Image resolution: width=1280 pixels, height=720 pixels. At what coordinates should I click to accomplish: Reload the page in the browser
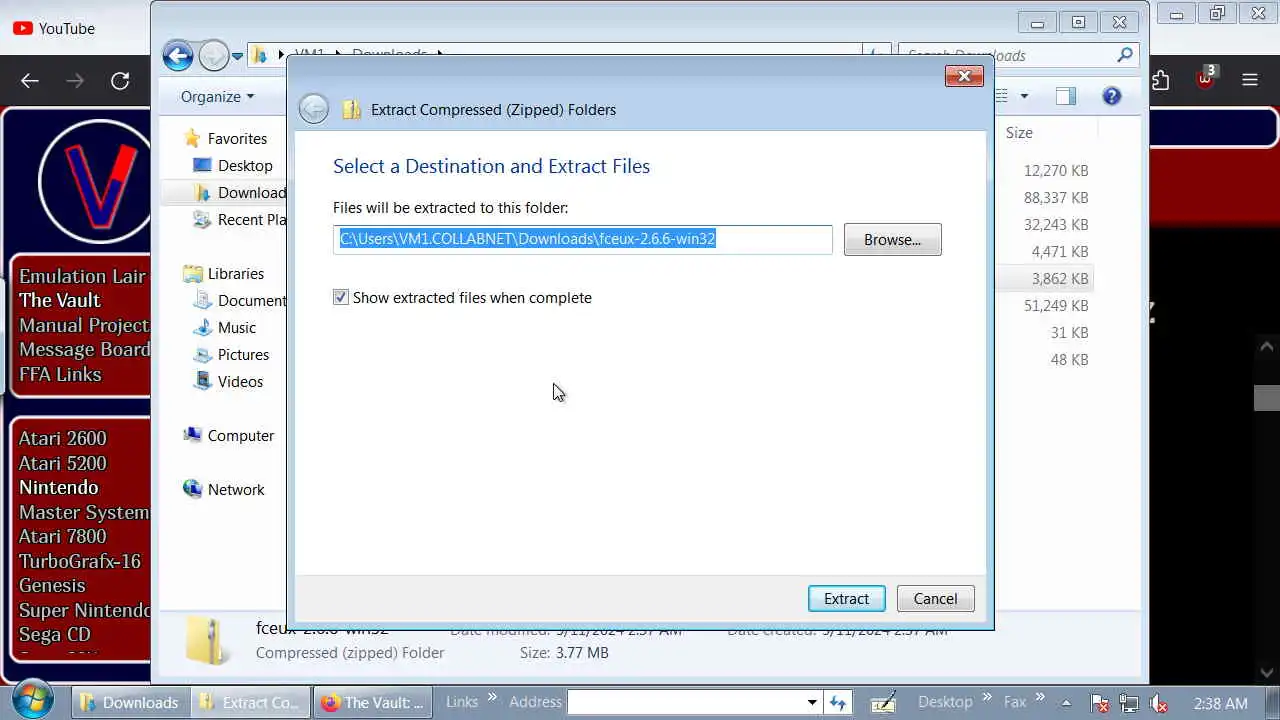[120, 81]
